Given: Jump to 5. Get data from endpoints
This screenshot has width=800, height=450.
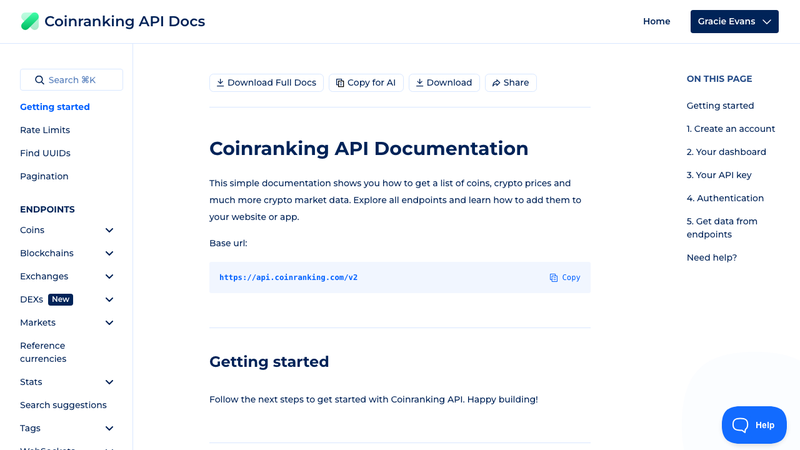Looking at the screenshot, I should 722,228.
